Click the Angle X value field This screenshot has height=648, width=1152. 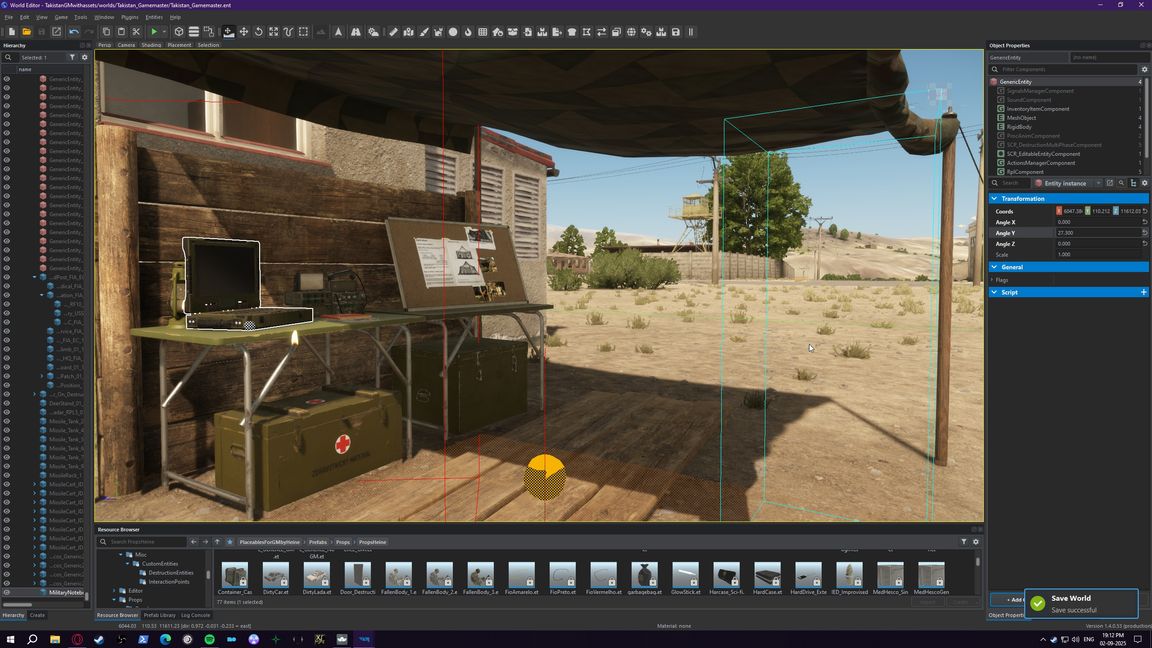click(x=1097, y=222)
